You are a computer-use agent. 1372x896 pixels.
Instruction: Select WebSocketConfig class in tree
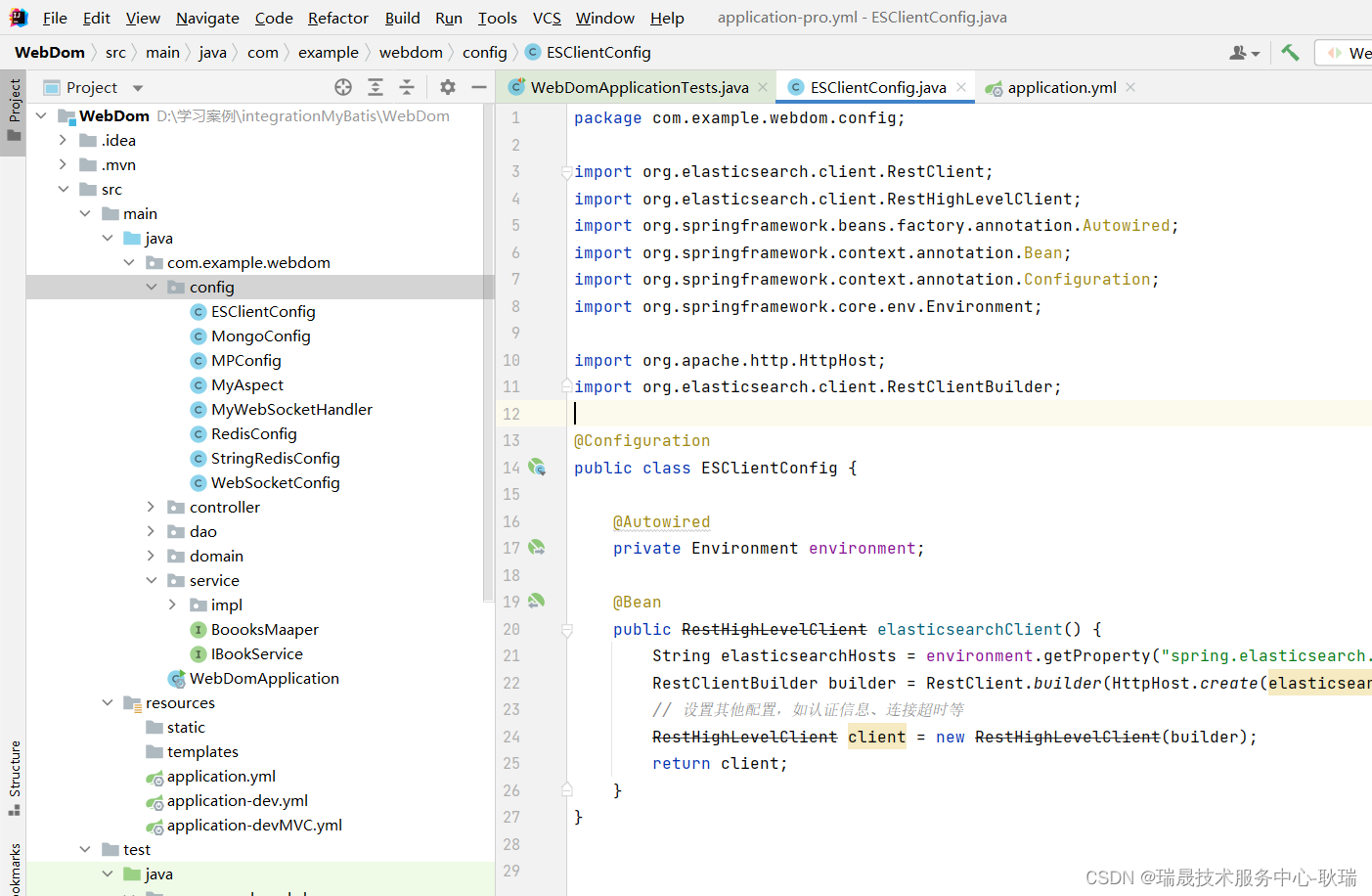[276, 482]
